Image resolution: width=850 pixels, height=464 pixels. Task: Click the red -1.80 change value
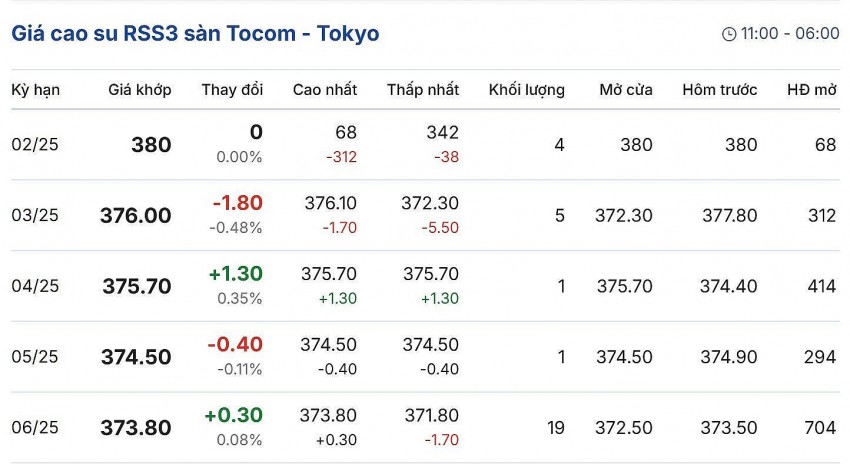click(x=237, y=203)
